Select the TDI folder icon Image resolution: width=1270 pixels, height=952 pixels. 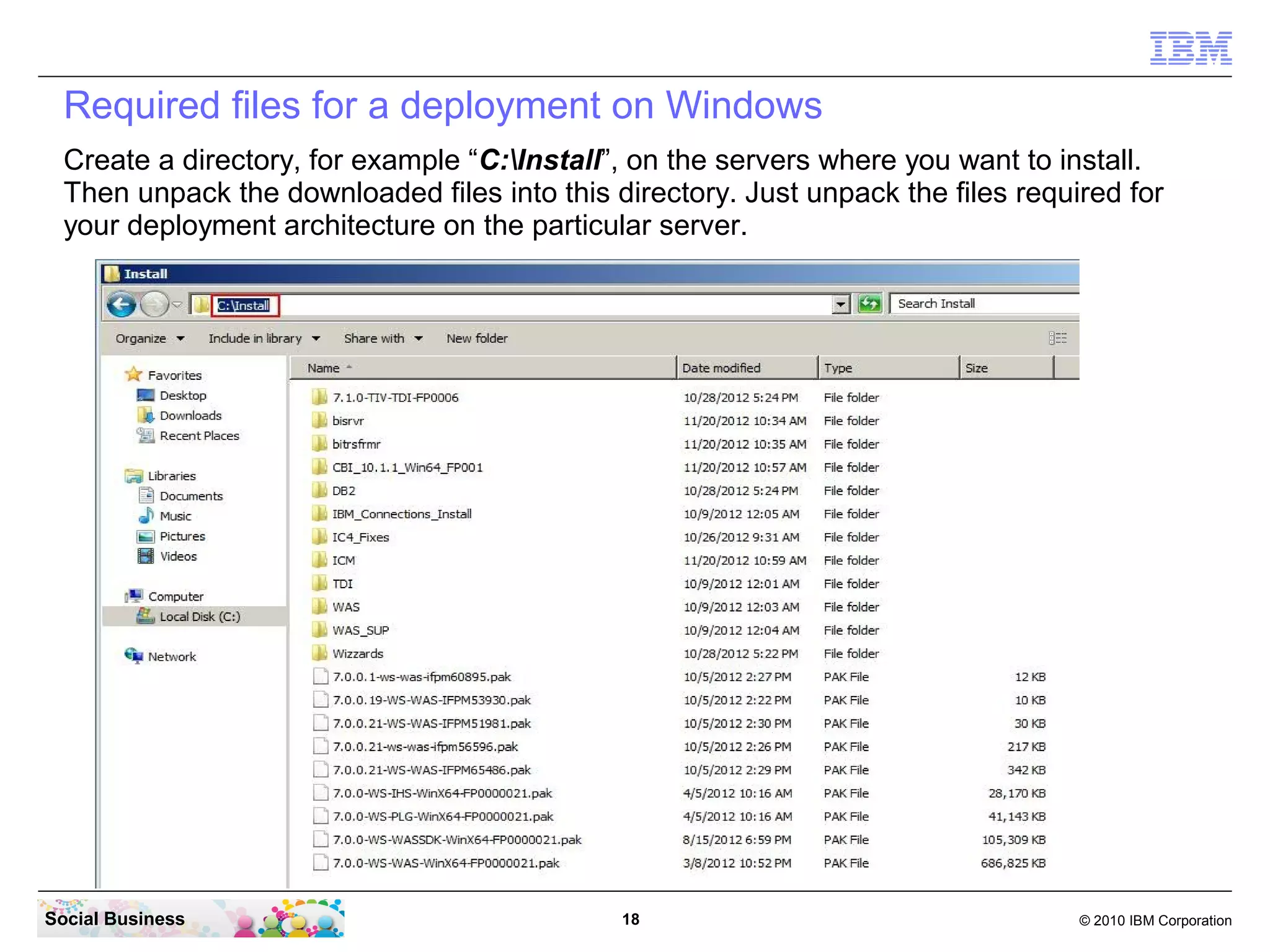point(319,583)
